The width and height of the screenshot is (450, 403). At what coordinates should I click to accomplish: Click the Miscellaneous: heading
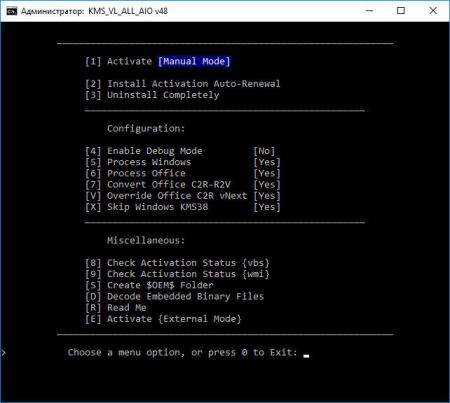[146, 241]
